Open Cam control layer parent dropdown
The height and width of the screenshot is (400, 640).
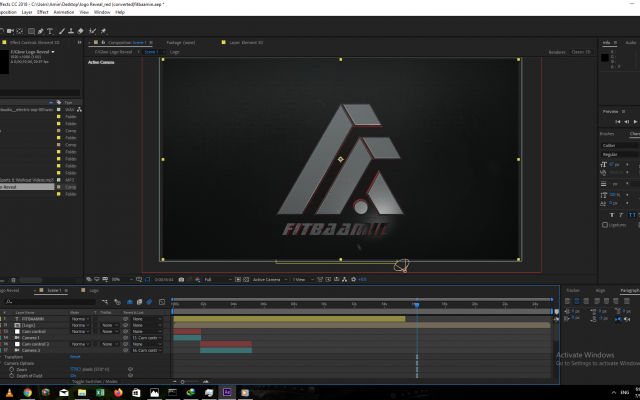tap(147, 331)
